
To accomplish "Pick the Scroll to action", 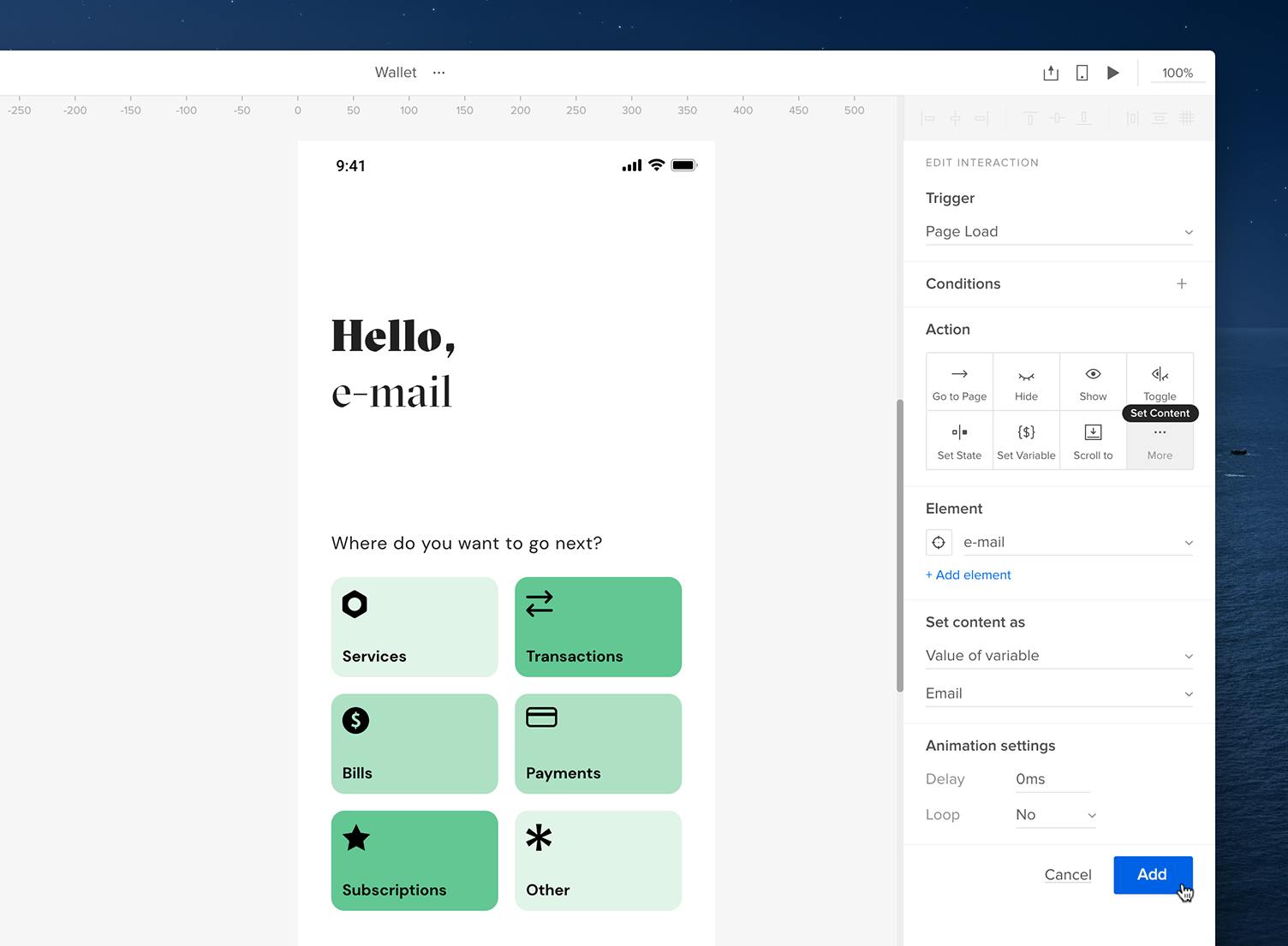I will (x=1093, y=440).
